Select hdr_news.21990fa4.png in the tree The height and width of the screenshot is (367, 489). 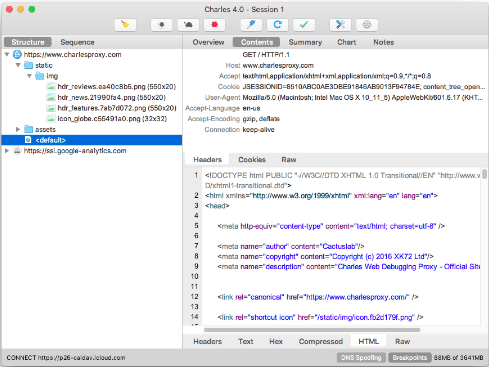tap(112, 97)
